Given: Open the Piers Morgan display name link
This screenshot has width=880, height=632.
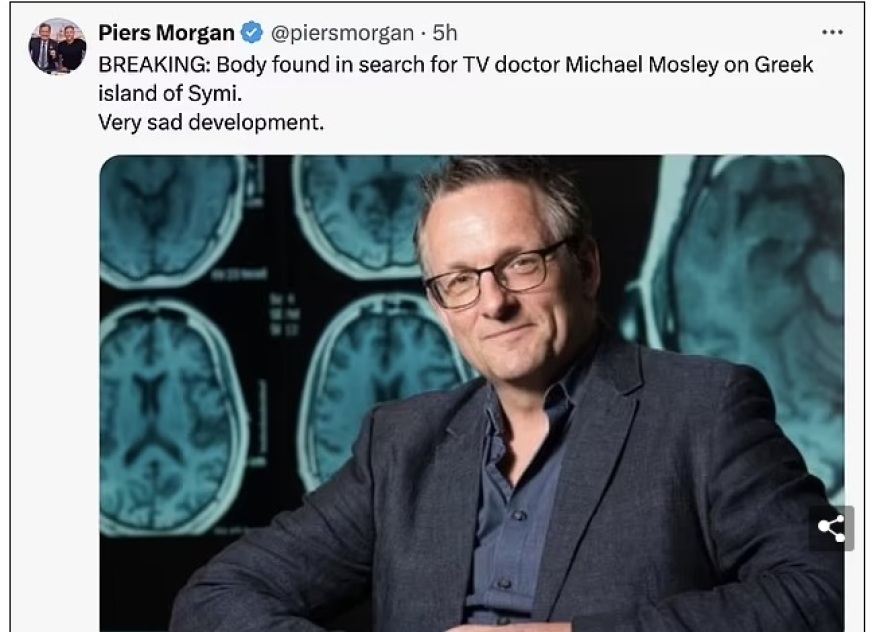Looking at the screenshot, I should point(166,33).
